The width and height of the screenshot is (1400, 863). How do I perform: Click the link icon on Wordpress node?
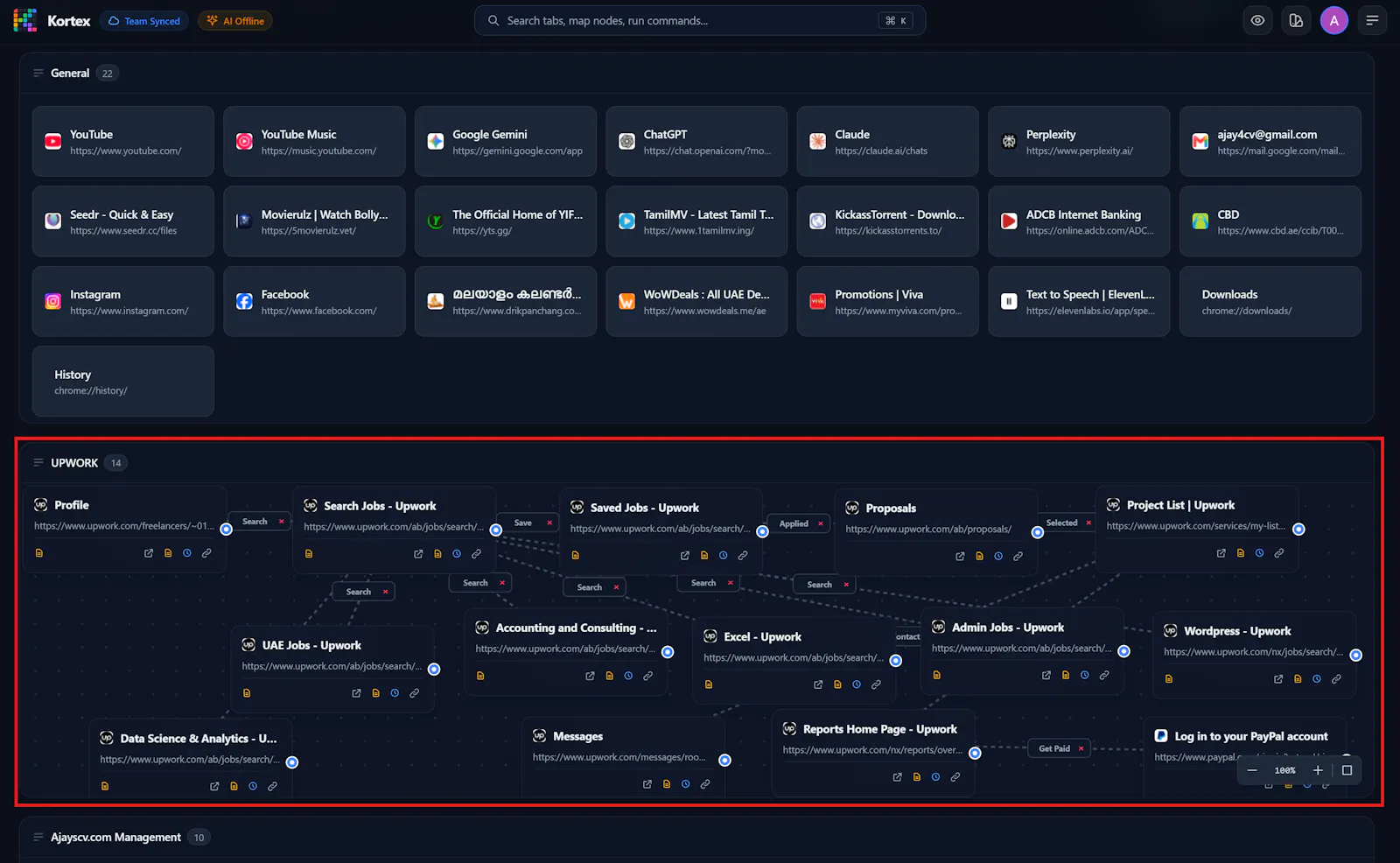pyautogui.click(x=1336, y=678)
